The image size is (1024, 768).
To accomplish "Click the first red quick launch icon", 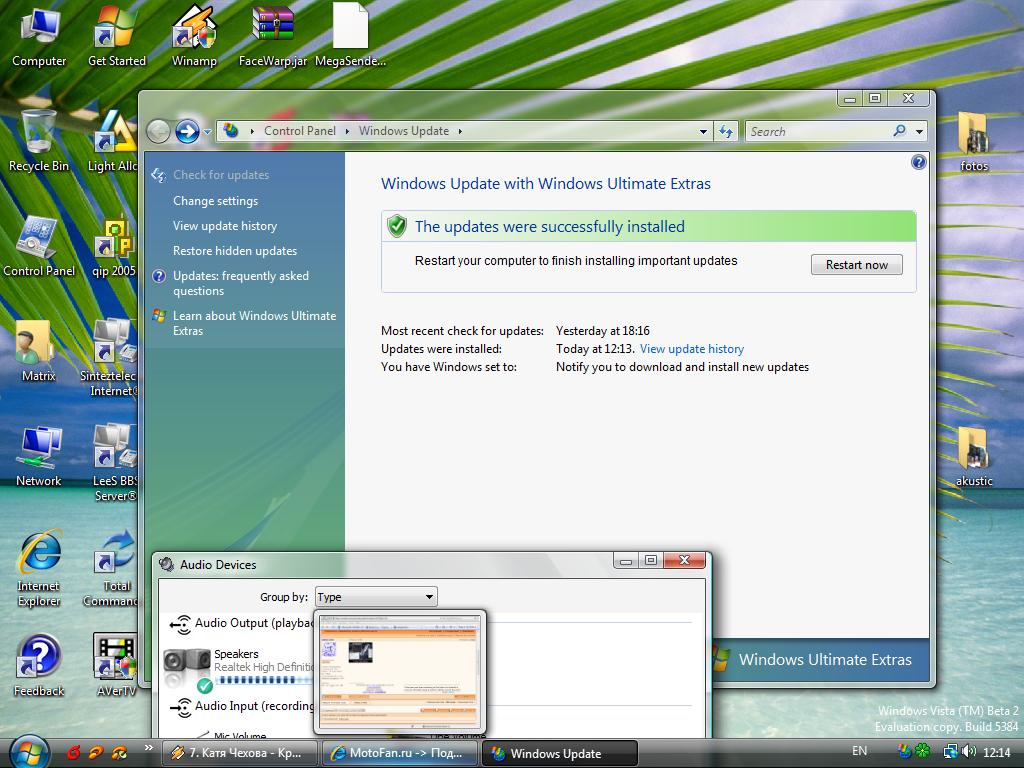I will point(73,752).
